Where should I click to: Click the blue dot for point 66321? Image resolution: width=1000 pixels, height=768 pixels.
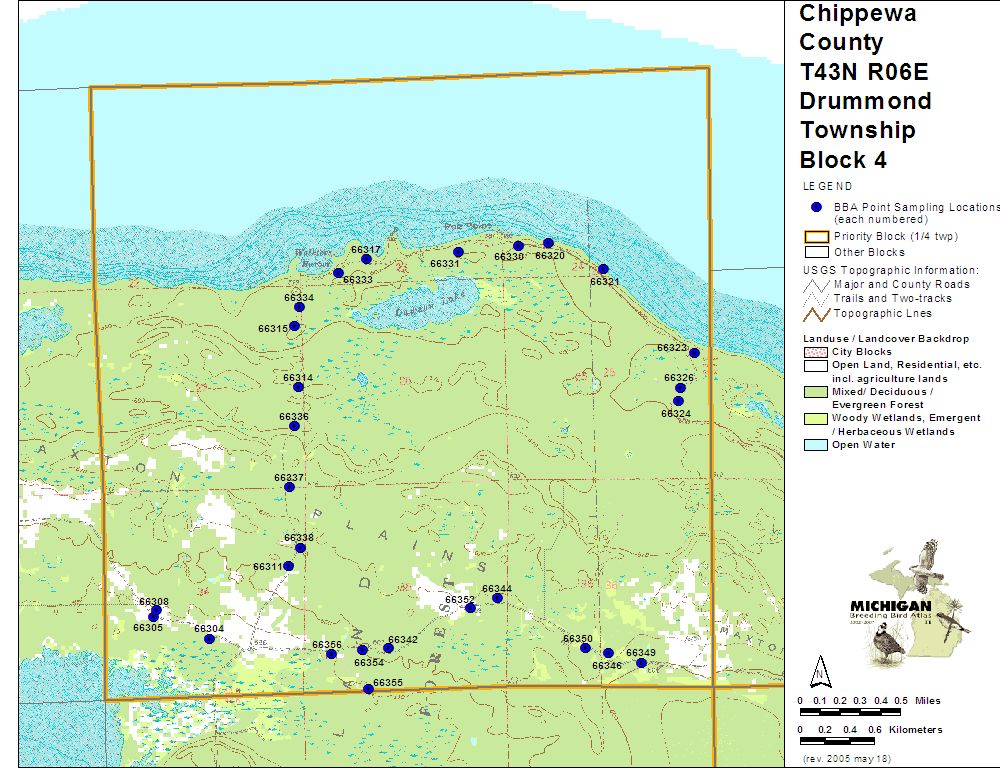pyautogui.click(x=603, y=269)
